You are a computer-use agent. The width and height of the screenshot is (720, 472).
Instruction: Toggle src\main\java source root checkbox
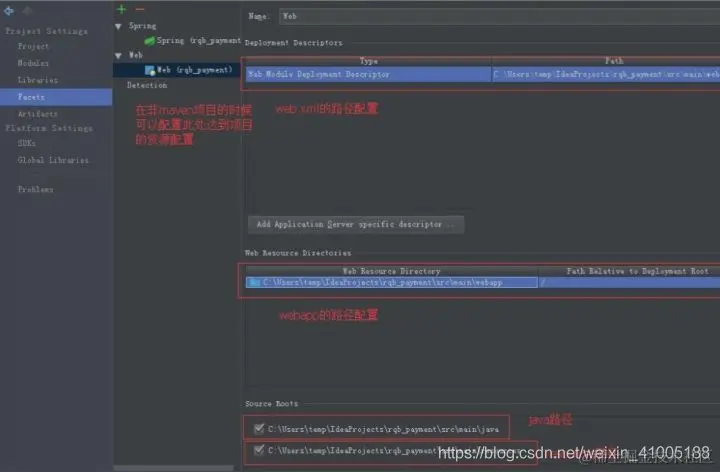pos(259,428)
